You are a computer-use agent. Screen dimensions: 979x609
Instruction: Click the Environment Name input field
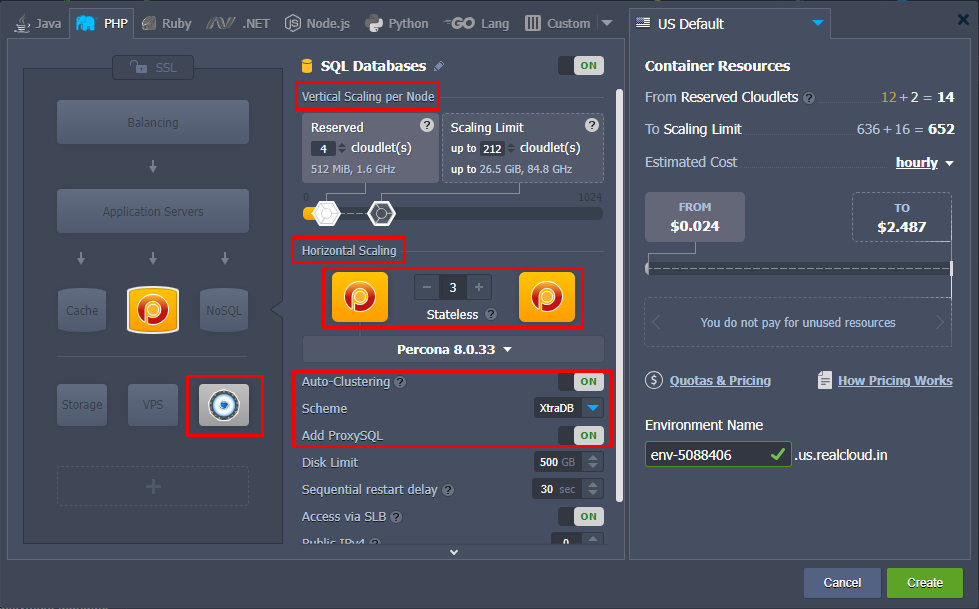[x=706, y=455]
